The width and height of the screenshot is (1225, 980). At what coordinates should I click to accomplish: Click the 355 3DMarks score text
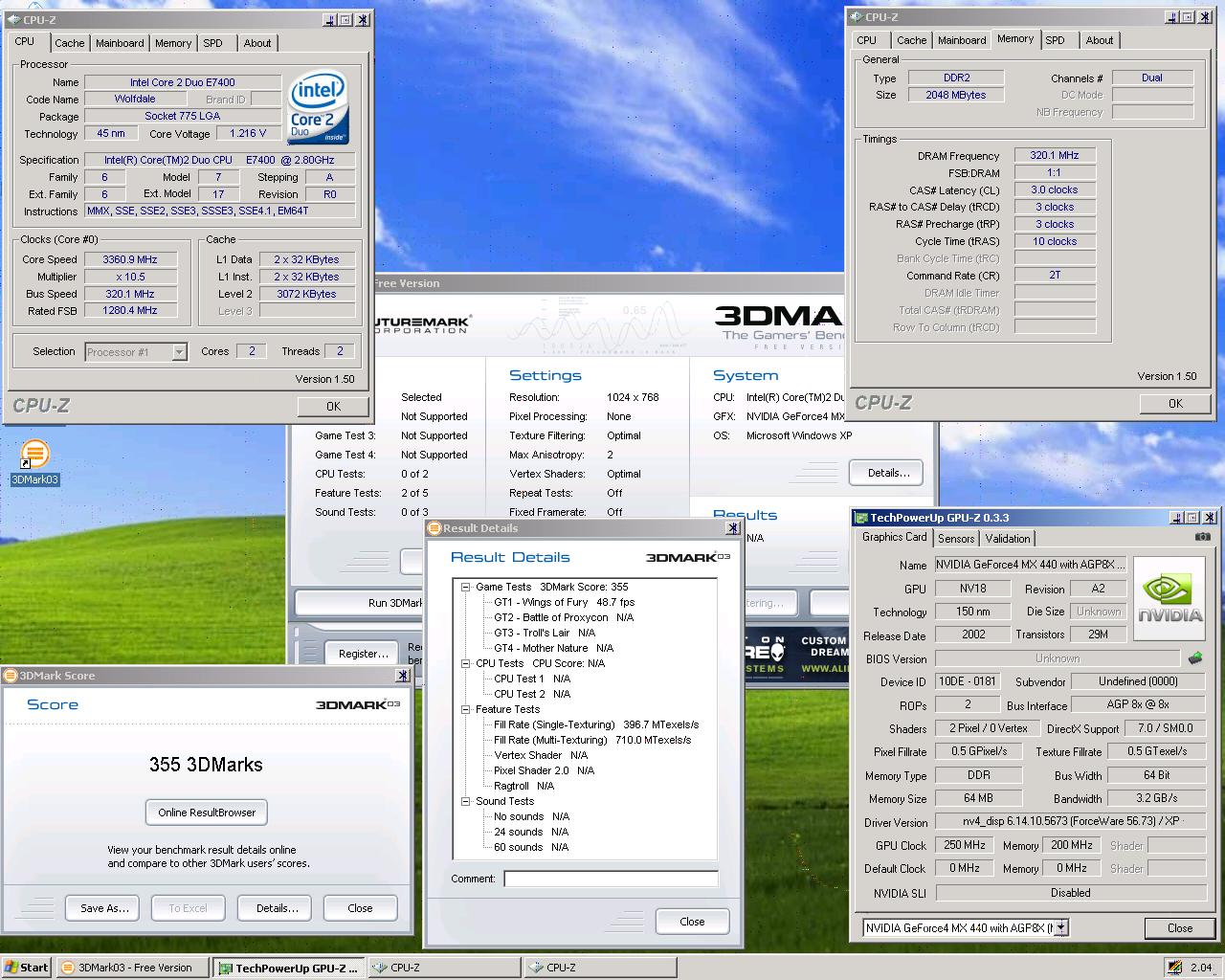(206, 764)
